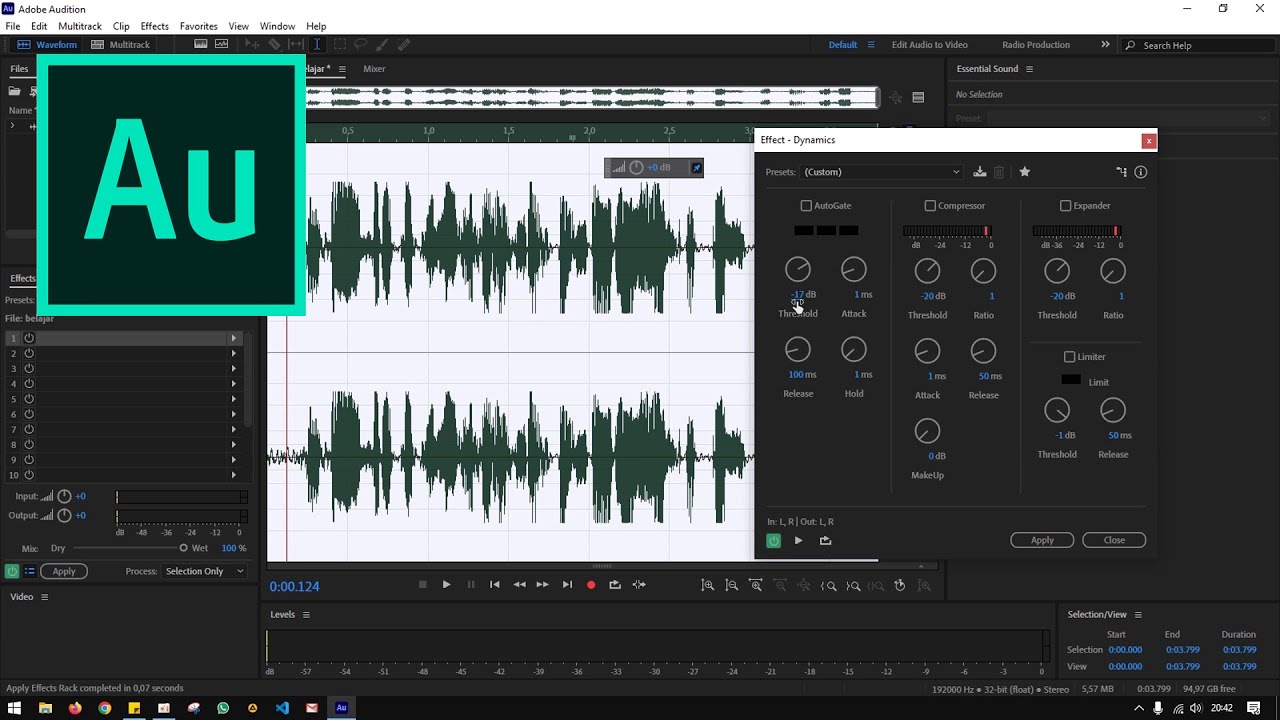Screen dimensions: 1280x720
Task: Open the Favorites menu
Action: tap(198, 26)
